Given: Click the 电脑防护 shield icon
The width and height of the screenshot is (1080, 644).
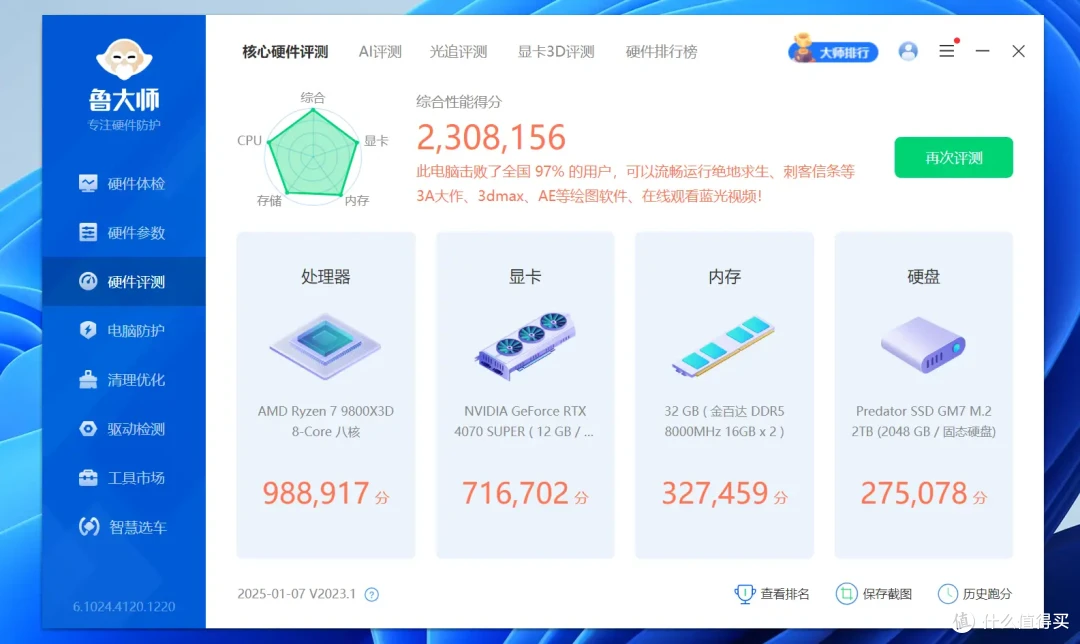Looking at the screenshot, I should point(88,331).
